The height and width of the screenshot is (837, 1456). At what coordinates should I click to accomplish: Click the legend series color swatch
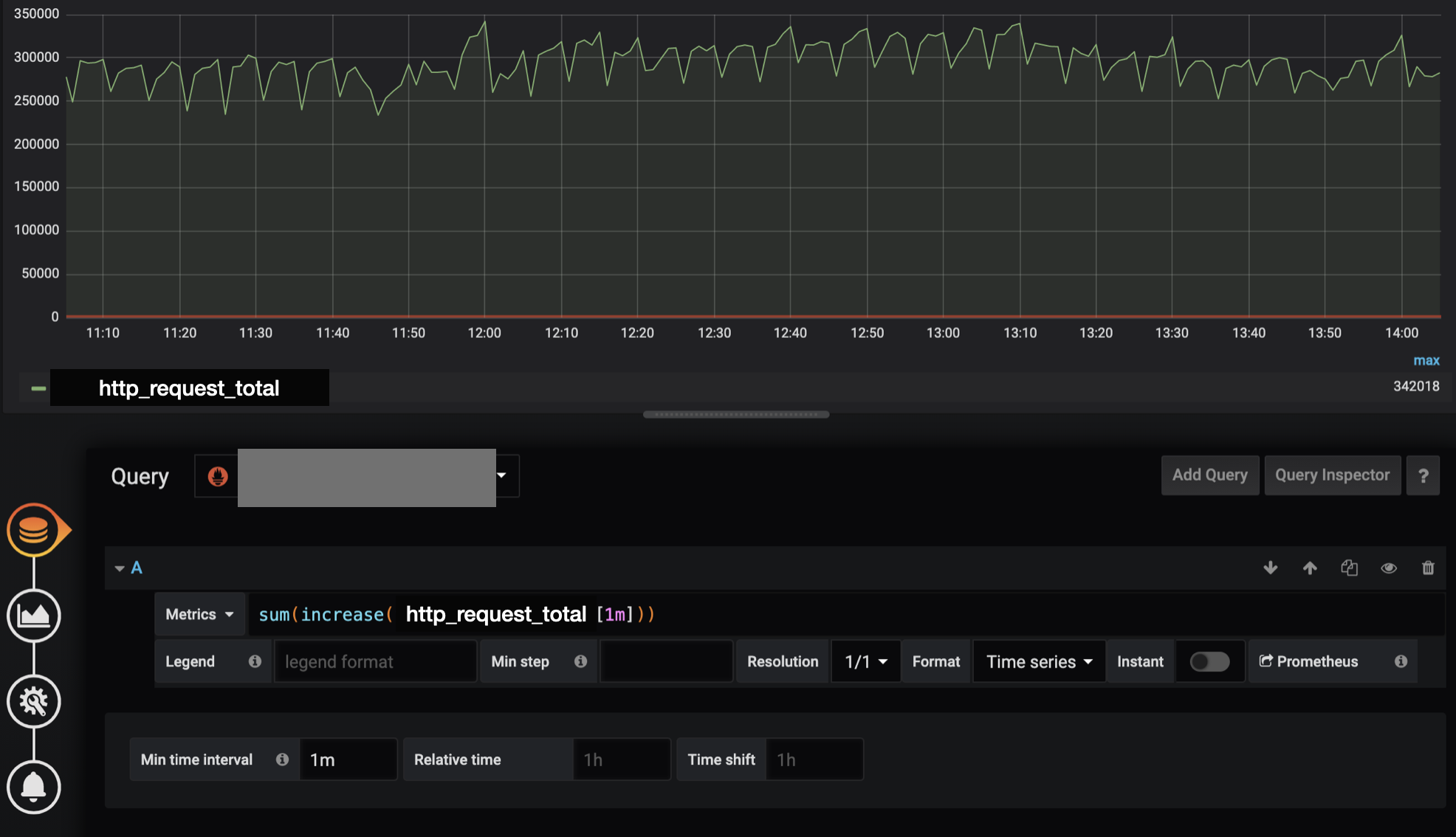[x=38, y=388]
